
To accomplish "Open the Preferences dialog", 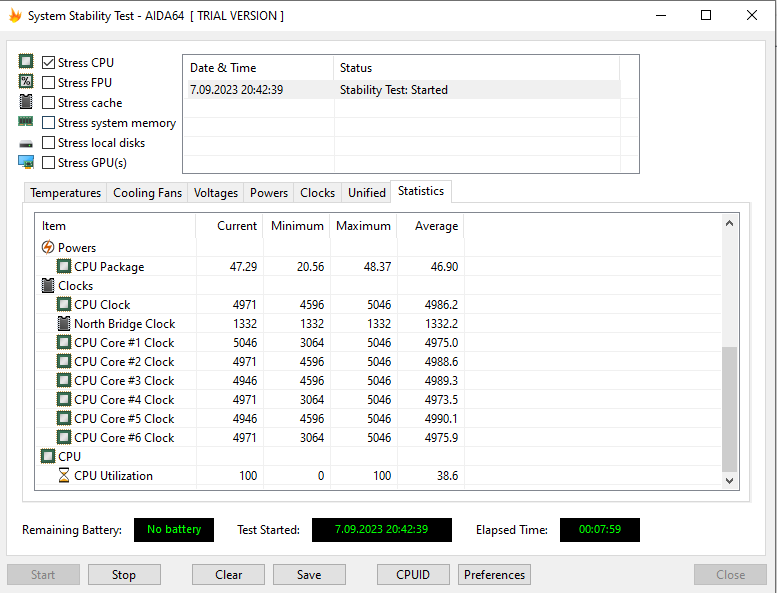I will tap(494, 575).
